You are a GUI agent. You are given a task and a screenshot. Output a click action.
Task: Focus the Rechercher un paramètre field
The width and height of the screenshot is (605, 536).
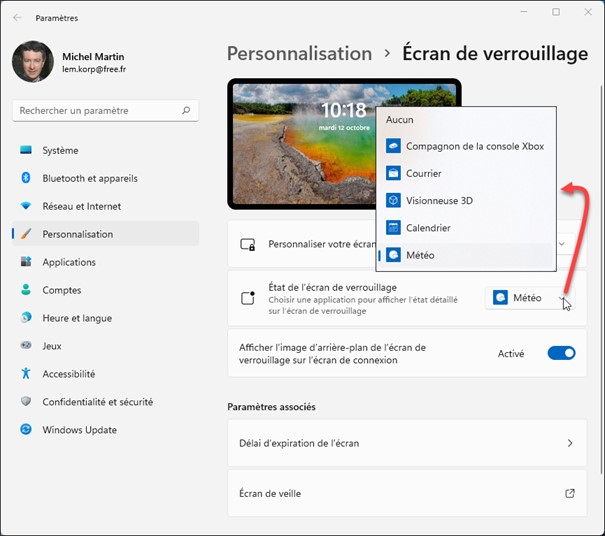click(105, 111)
